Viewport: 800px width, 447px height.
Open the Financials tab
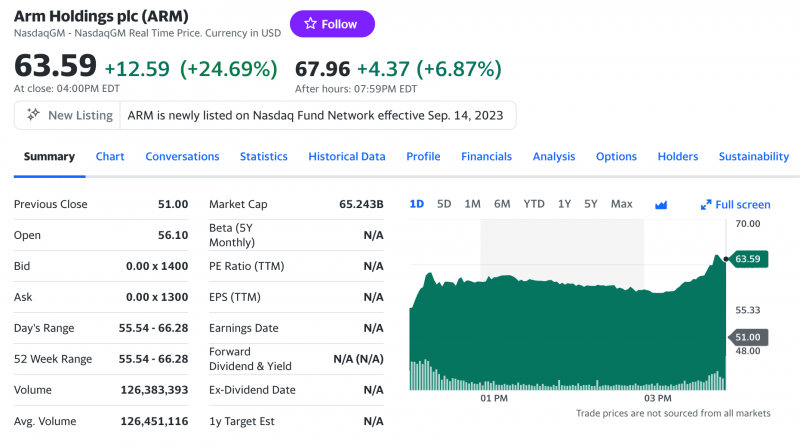(486, 157)
